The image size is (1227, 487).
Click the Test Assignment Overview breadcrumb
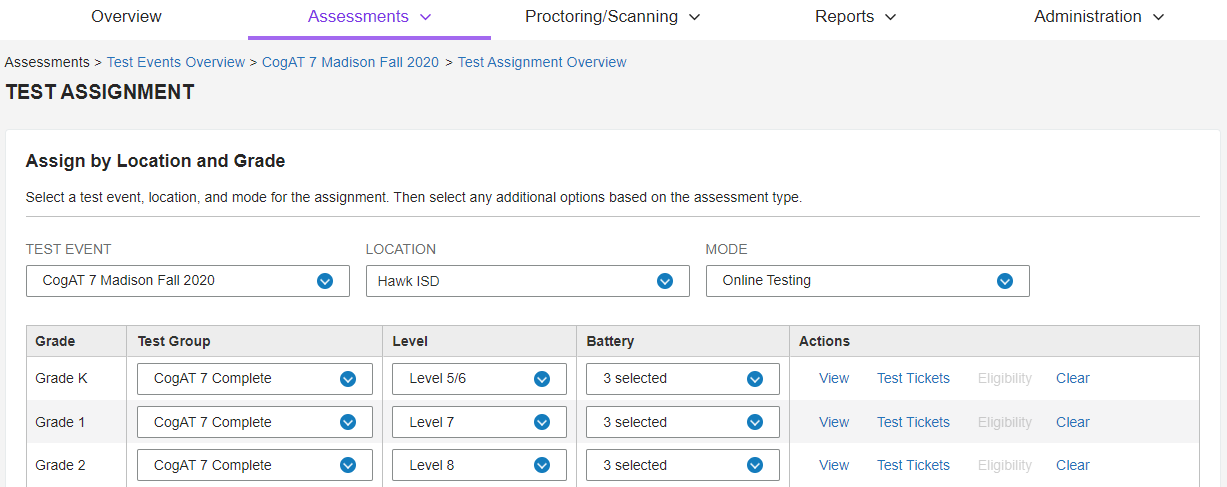tap(542, 62)
